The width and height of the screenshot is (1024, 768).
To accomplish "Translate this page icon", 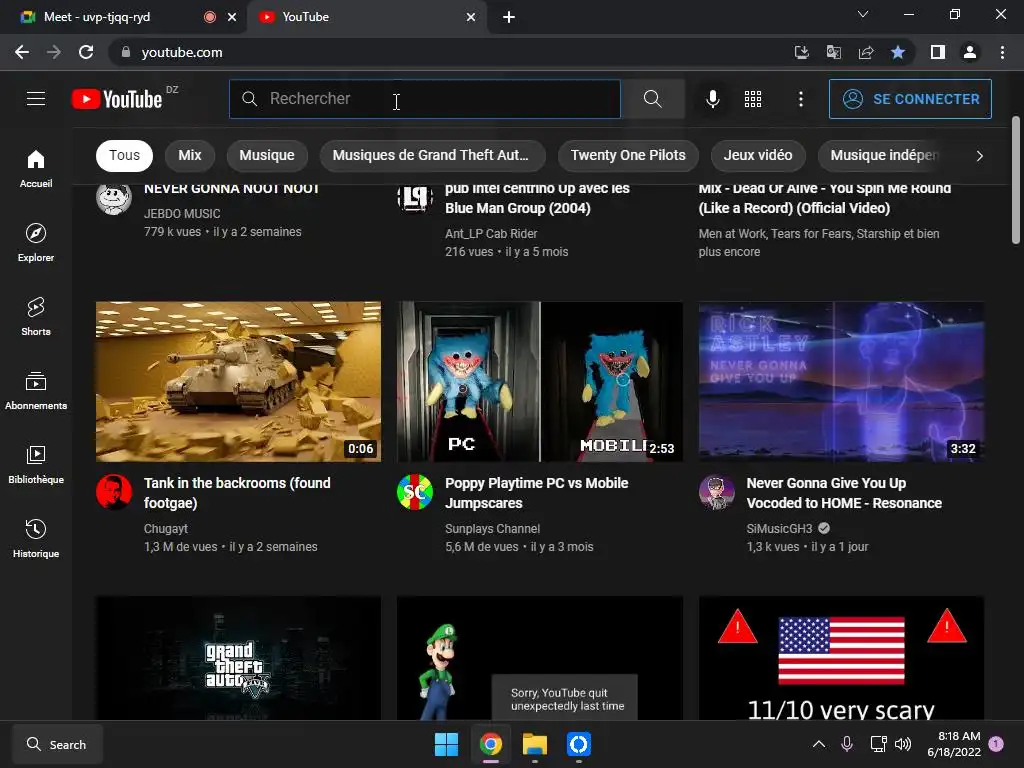I will click(833, 52).
